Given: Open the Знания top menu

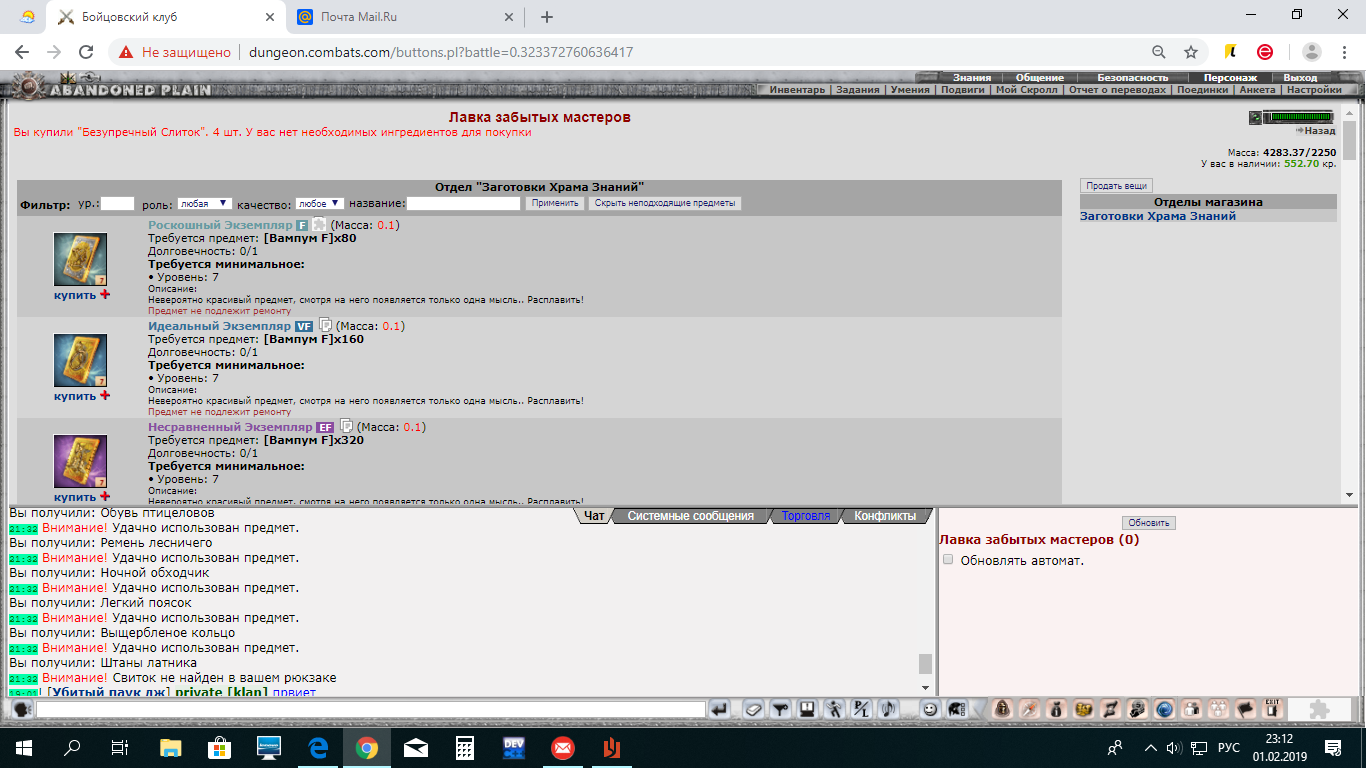Looking at the screenshot, I should [x=972, y=77].
